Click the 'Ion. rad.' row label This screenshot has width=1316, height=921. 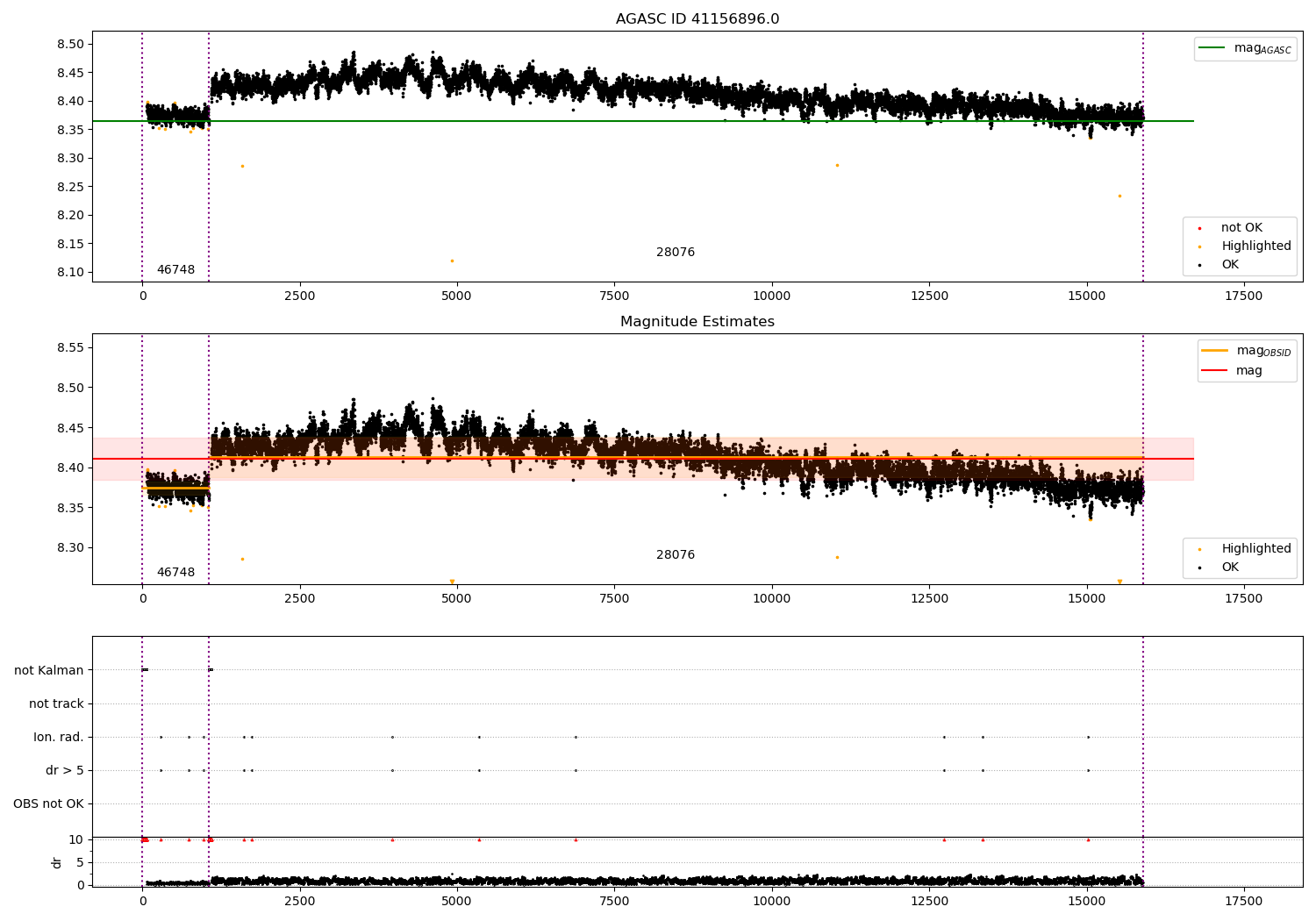(59, 737)
